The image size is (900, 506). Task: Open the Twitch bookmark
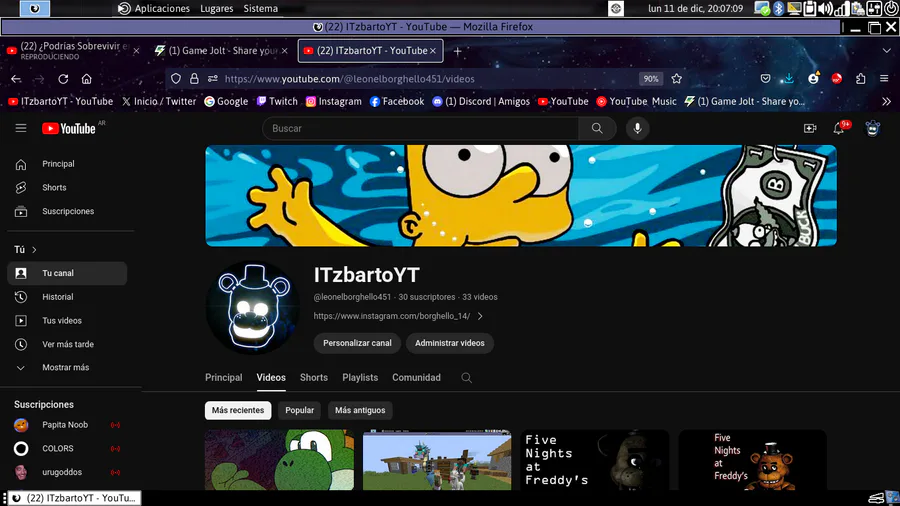click(277, 102)
